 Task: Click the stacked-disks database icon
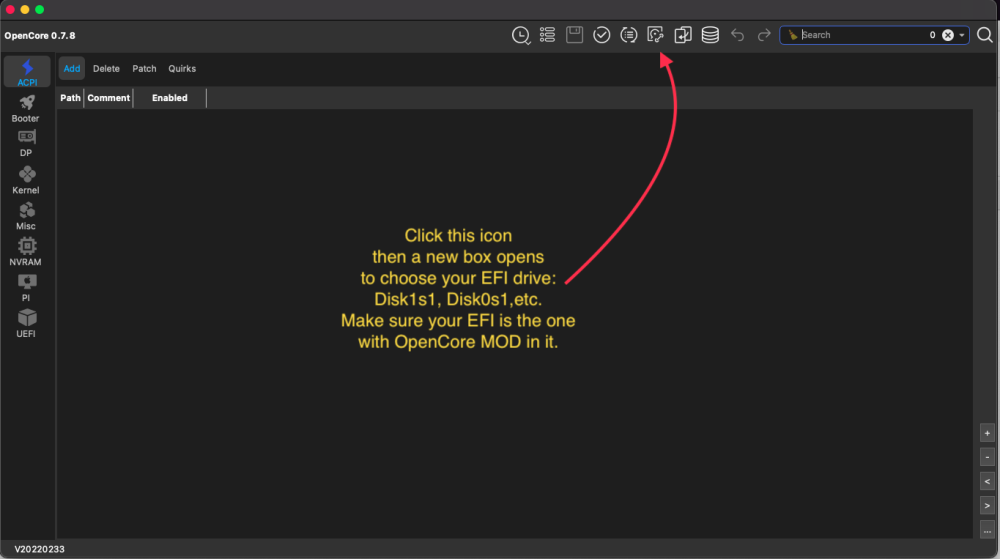710,34
